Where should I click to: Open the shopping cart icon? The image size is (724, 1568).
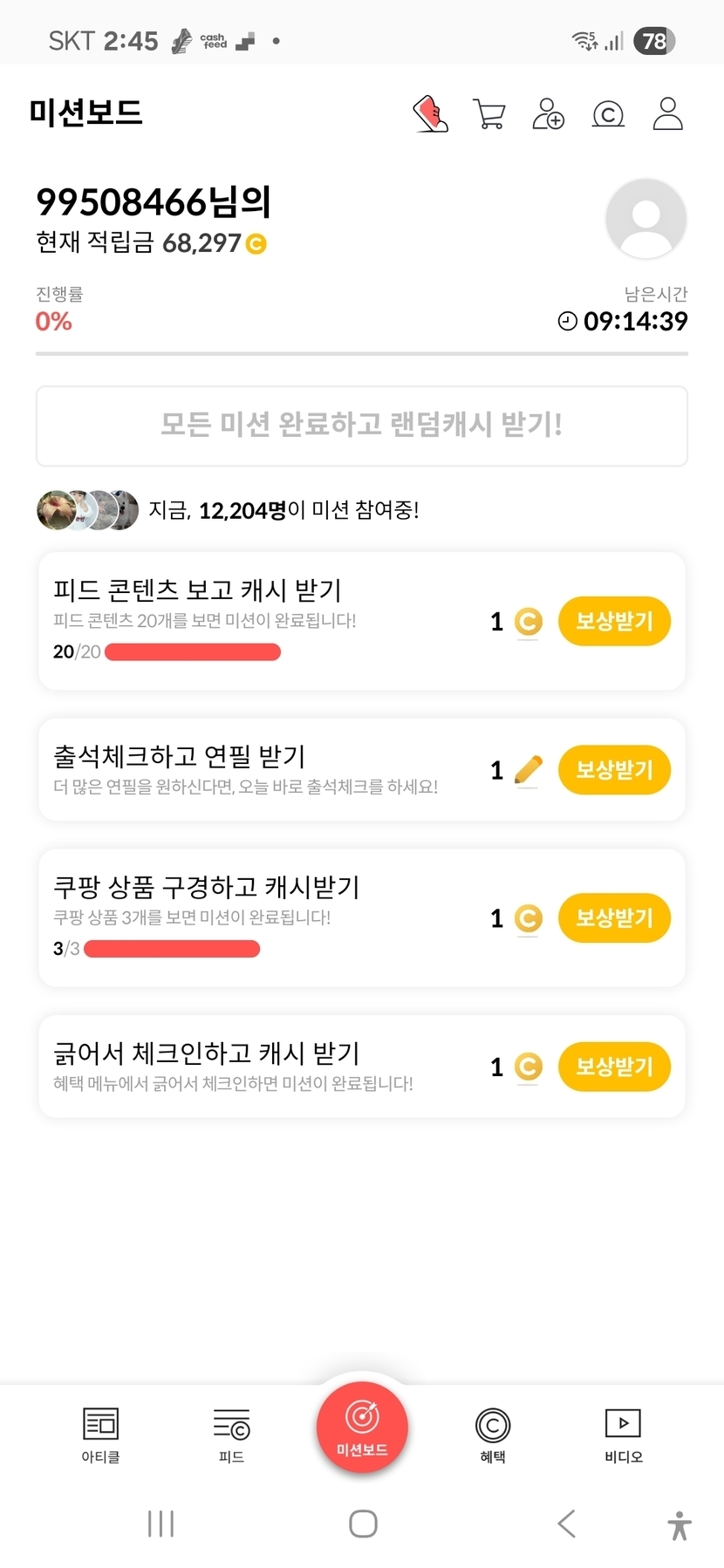click(x=489, y=114)
